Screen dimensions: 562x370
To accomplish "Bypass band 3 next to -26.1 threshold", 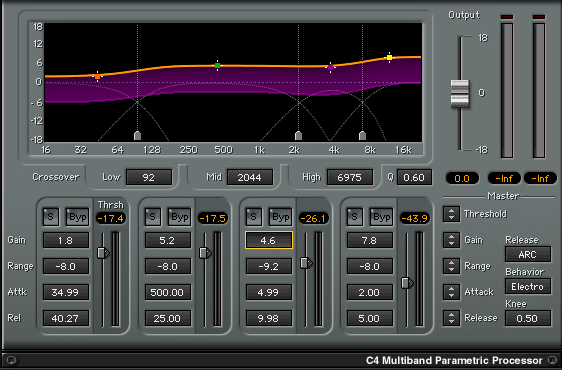I will pyautogui.click(x=280, y=217).
